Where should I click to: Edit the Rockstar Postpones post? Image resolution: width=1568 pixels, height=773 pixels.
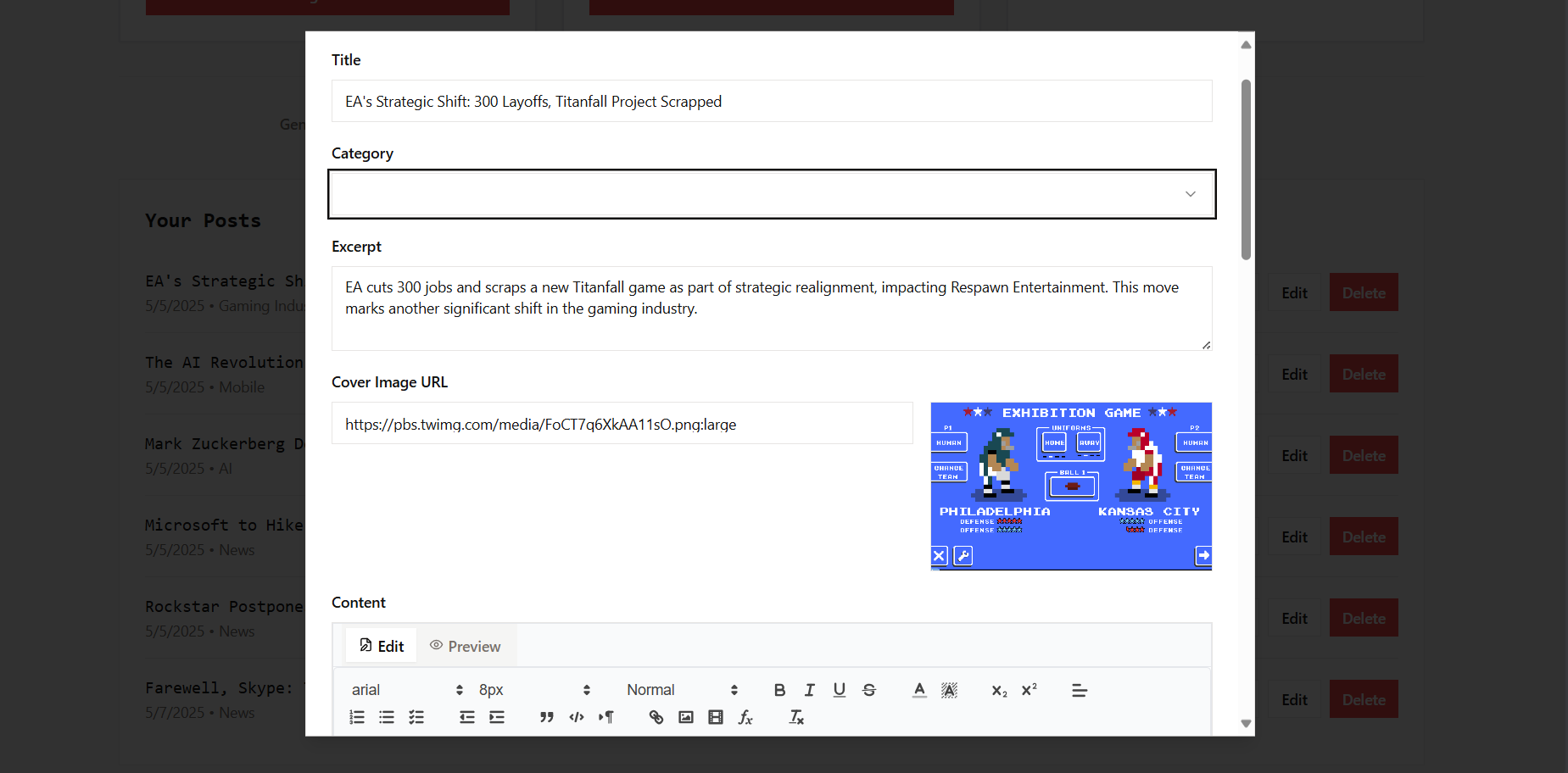point(1294,618)
